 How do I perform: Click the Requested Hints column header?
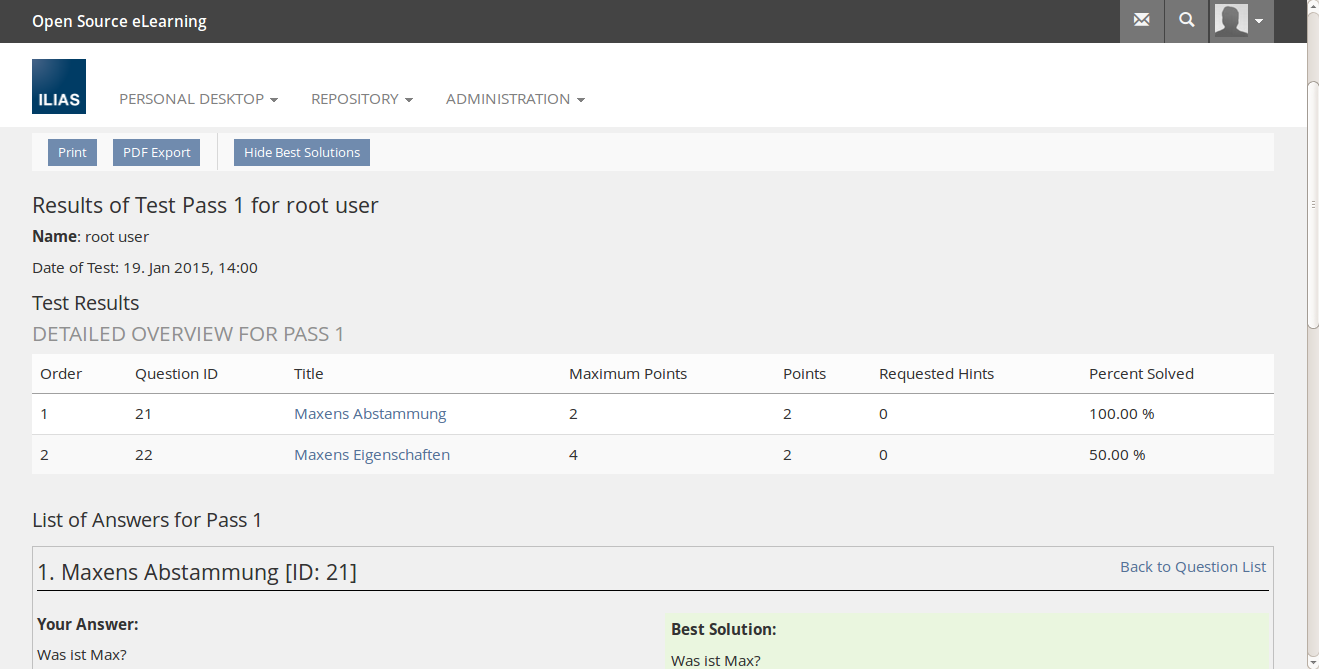pos(936,374)
